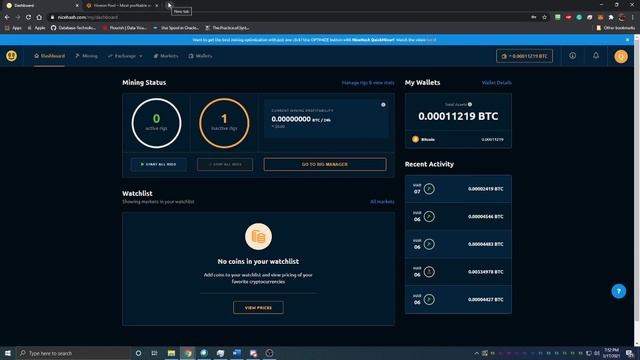Open the Wallets nav item
640x360 pixels.
200,56
